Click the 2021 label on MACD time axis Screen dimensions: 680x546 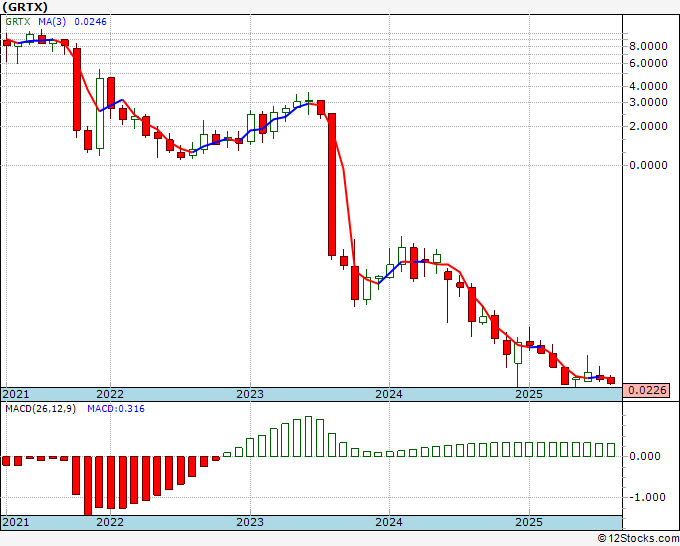click(16, 522)
